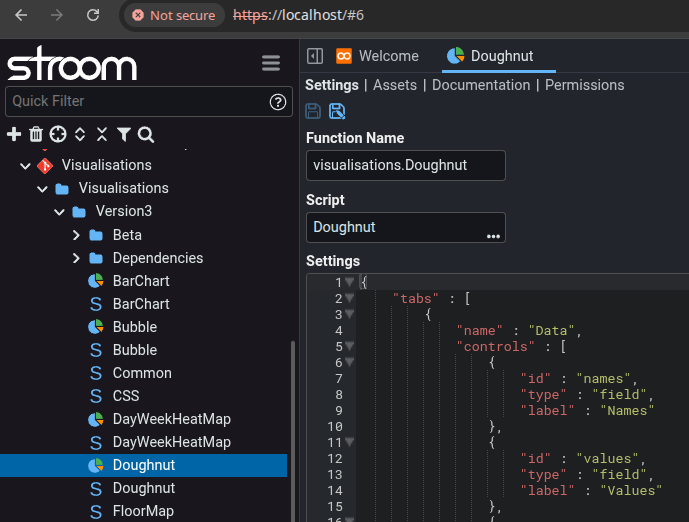Open the Common script label
689x522 pixels.
pyautogui.click(x=142, y=373)
